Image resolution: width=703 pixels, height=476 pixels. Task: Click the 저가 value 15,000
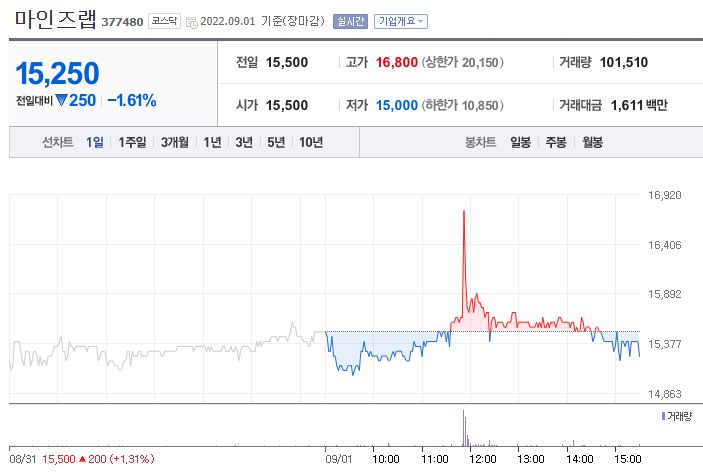(397, 105)
